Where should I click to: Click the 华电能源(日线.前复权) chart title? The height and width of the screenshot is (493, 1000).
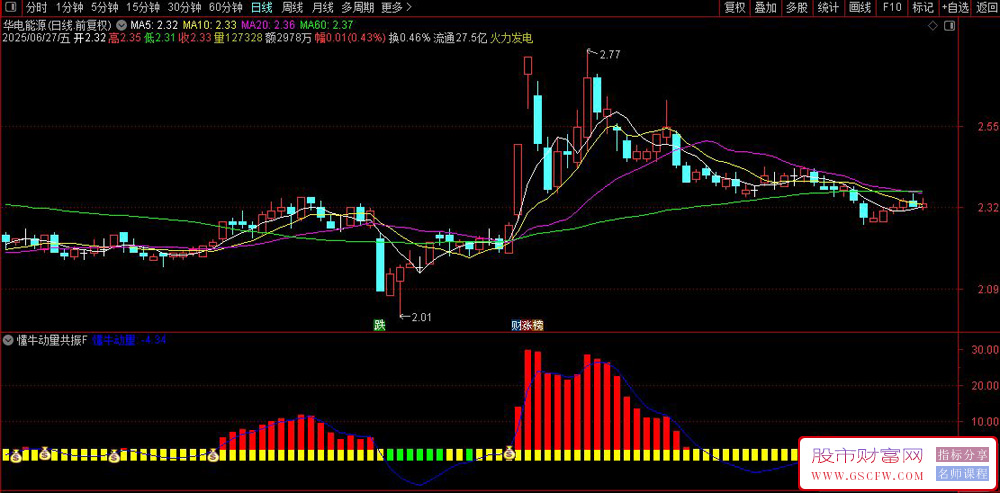pyautogui.click(x=58, y=25)
